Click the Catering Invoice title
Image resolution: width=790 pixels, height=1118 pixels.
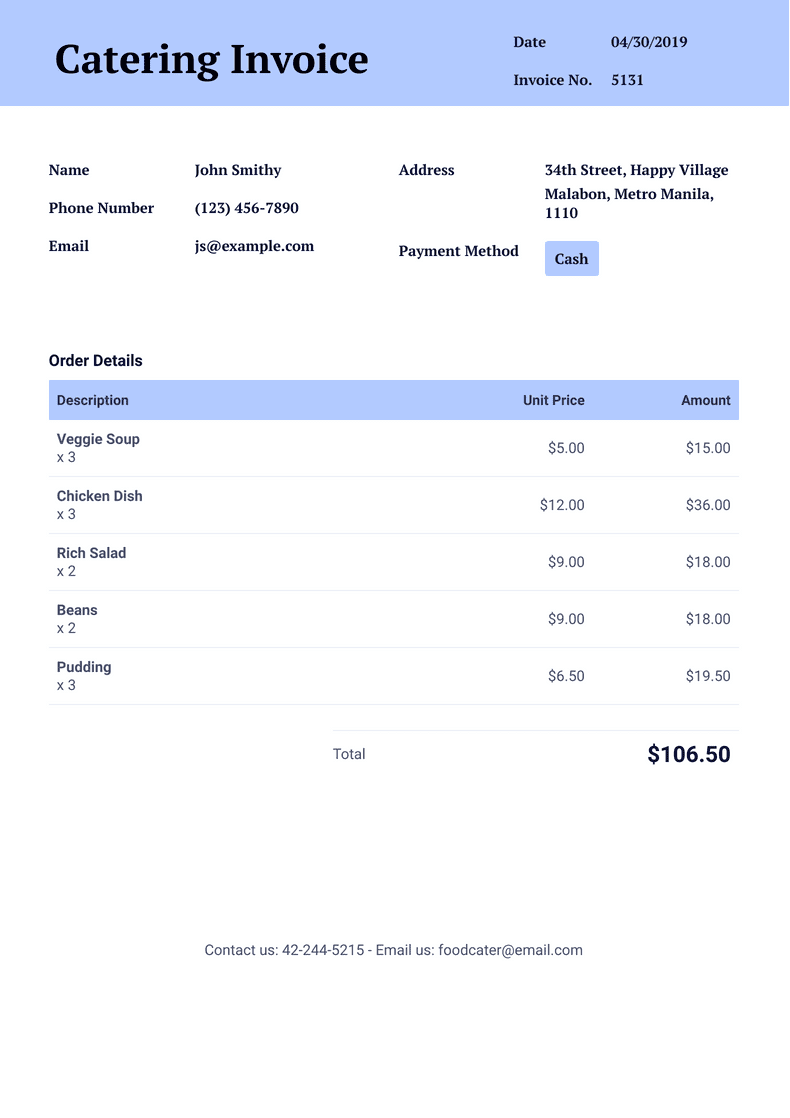(x=211, y=60)
